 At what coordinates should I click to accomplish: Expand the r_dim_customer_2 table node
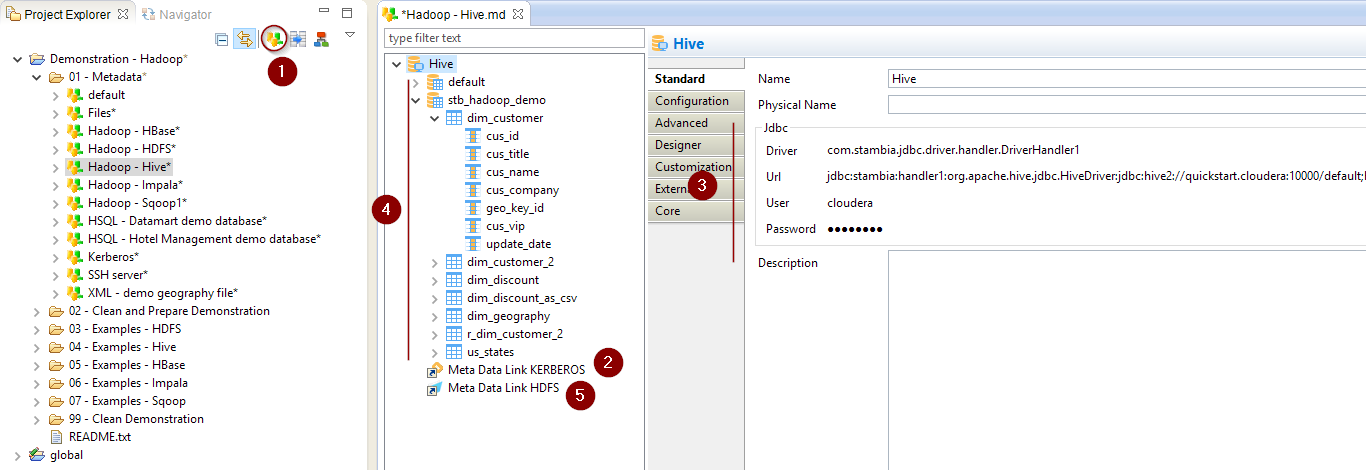(x=434, y=334)
